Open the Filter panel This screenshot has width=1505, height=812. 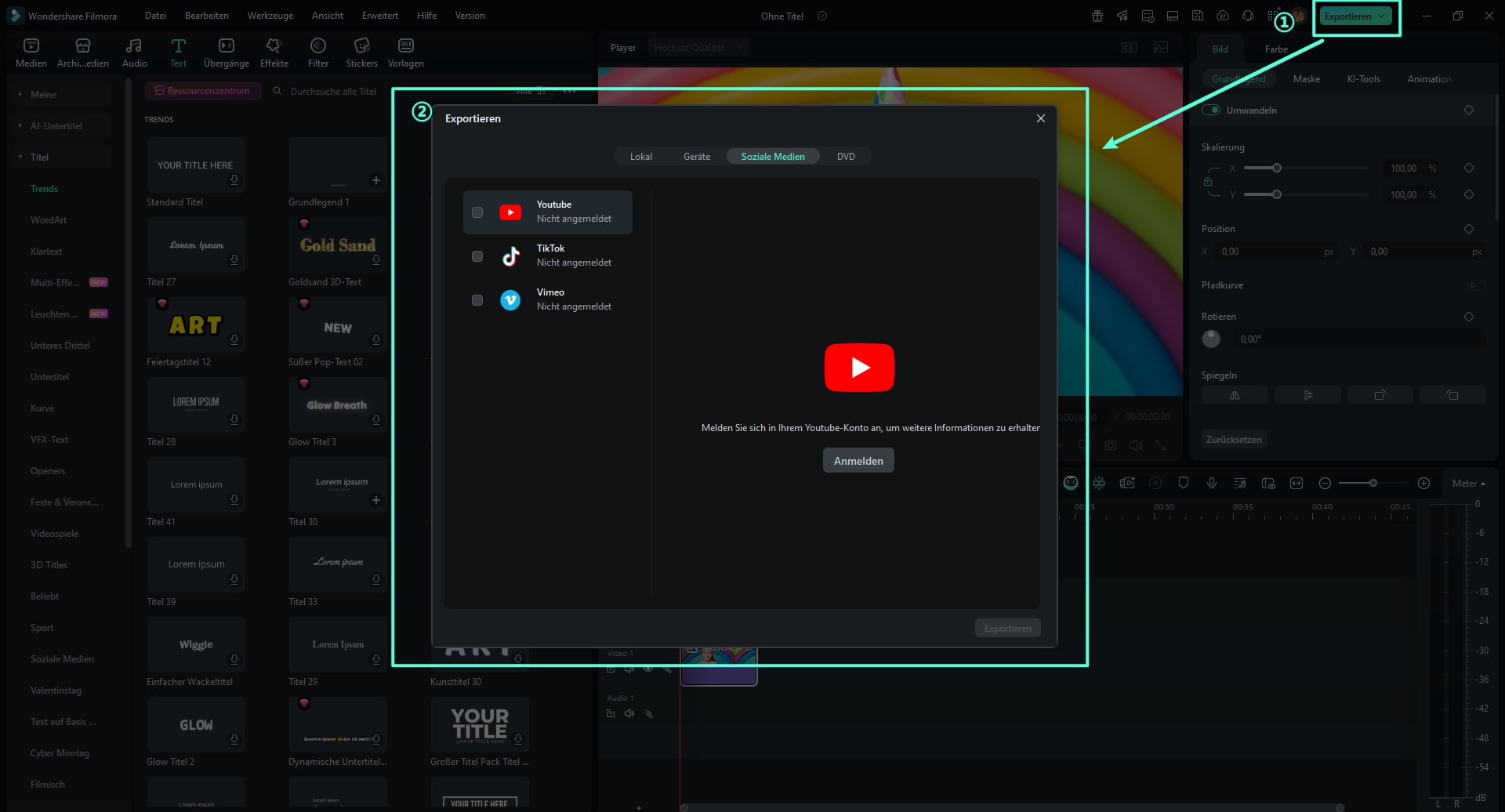click(318, 53)
